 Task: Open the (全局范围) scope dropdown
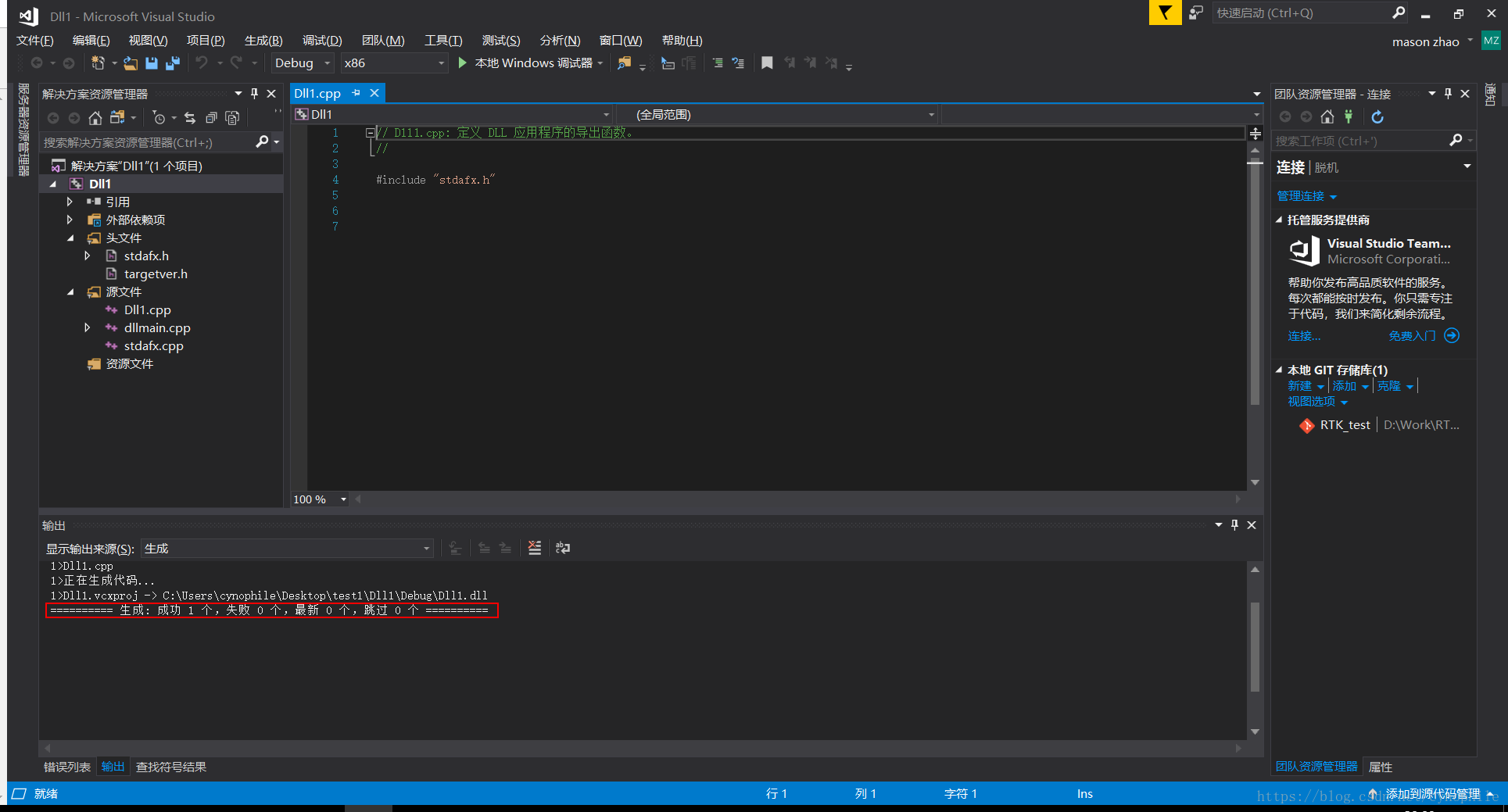pyautogui.click(x=778, y=115)
